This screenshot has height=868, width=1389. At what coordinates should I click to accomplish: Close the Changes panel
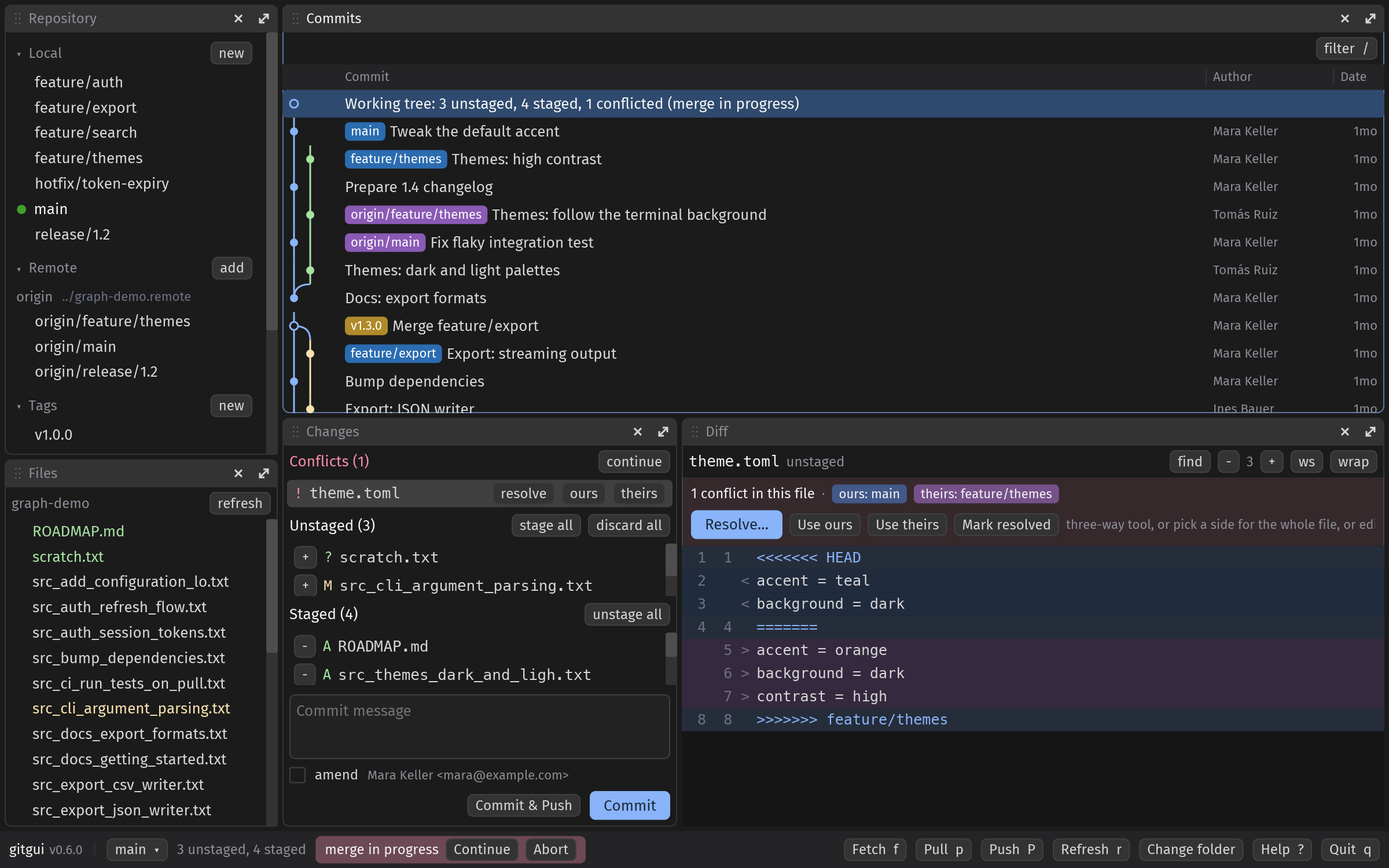coord(638,432)
